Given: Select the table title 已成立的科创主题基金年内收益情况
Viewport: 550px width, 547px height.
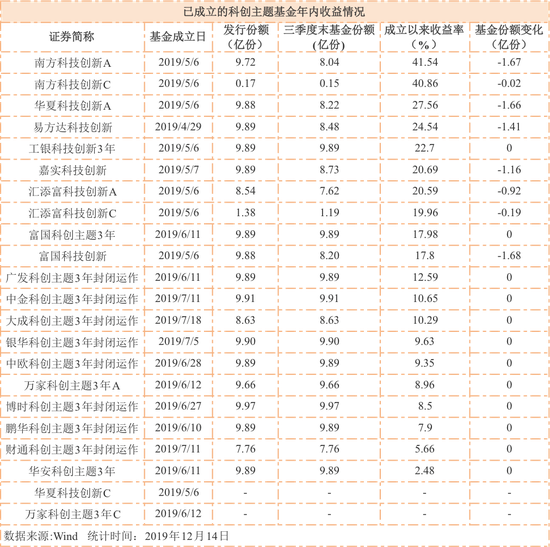Looking at the screenshot, I should tap(274, 12).
